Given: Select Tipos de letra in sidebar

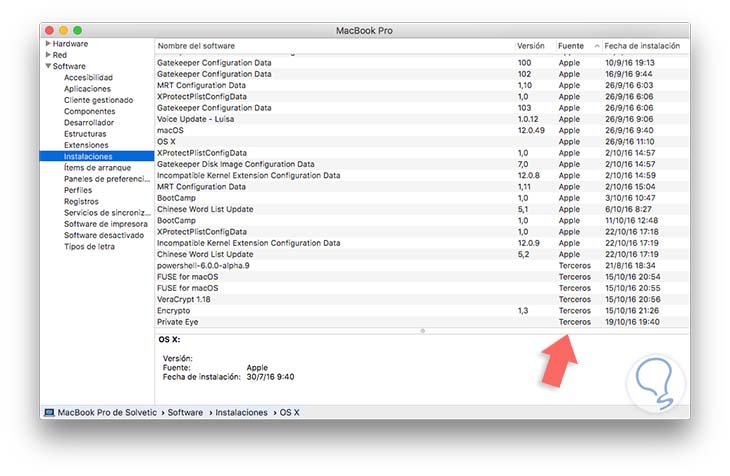Looking at the screenshot, I should click(x=89, y=246).
